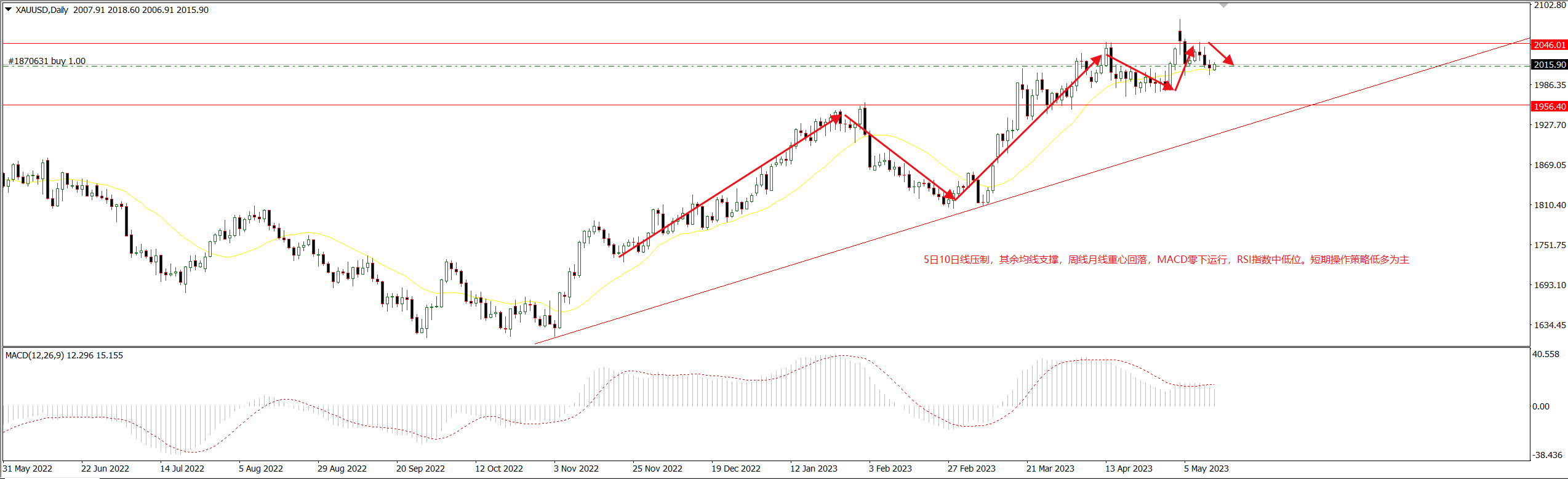Click the 1634.45 price scale value
Image resolution: width=1568 pixels, height=479 pixels.
(x=1550, y=325)
